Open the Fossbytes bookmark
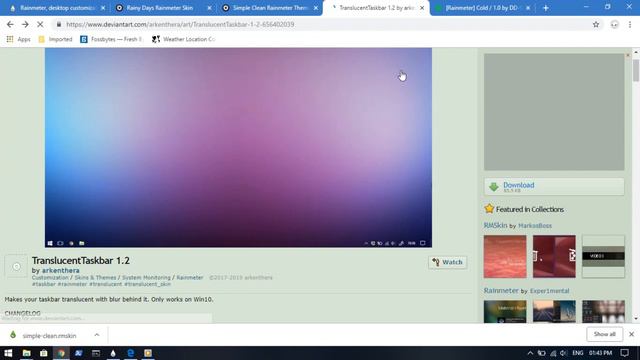Screen dimensions: 640x360 [x=111, y=39]
